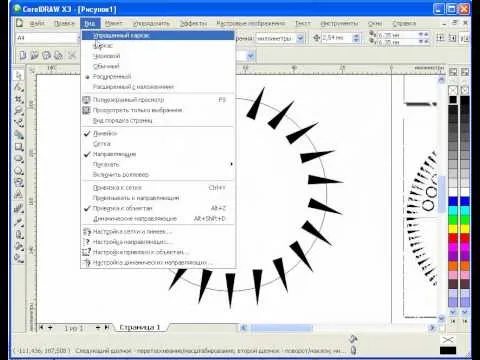Select the Zoom magnifier tool
480x360 pixels.
click(x=19, y=111)
